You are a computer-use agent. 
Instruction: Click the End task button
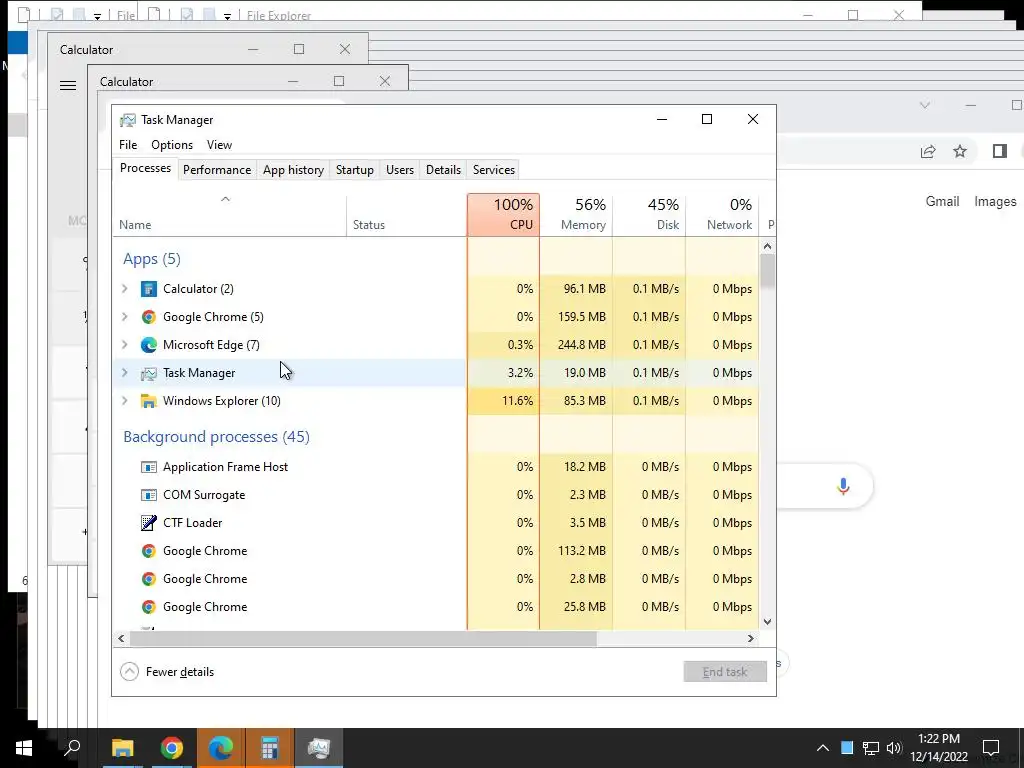(725, 672)
